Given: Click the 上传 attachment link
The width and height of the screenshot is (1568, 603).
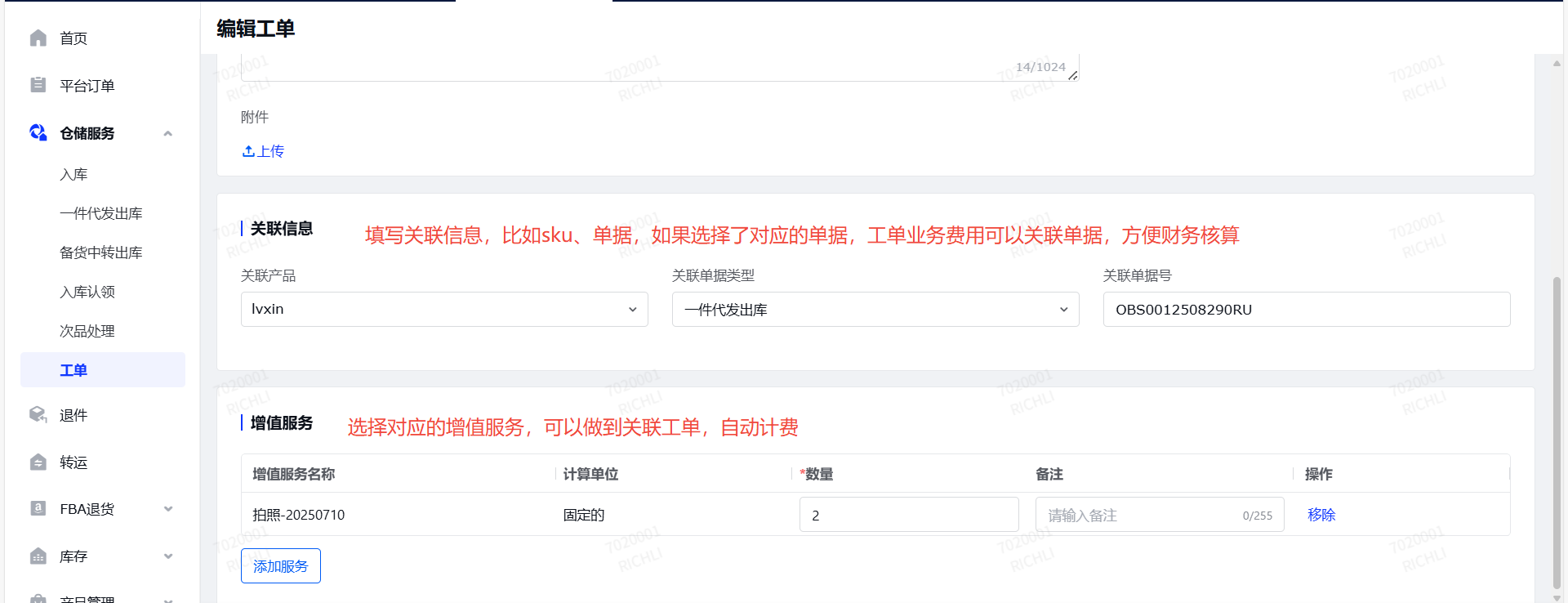Looking at the screenshot, I should pyautogui.click(x=263, y=151).
